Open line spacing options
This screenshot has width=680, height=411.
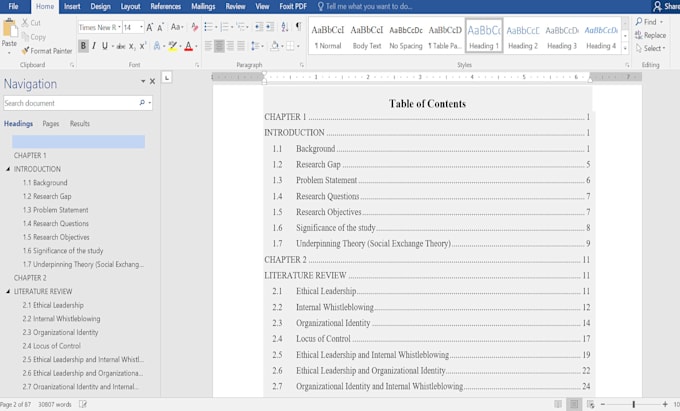pyautogui.click(x=255, y=46)
